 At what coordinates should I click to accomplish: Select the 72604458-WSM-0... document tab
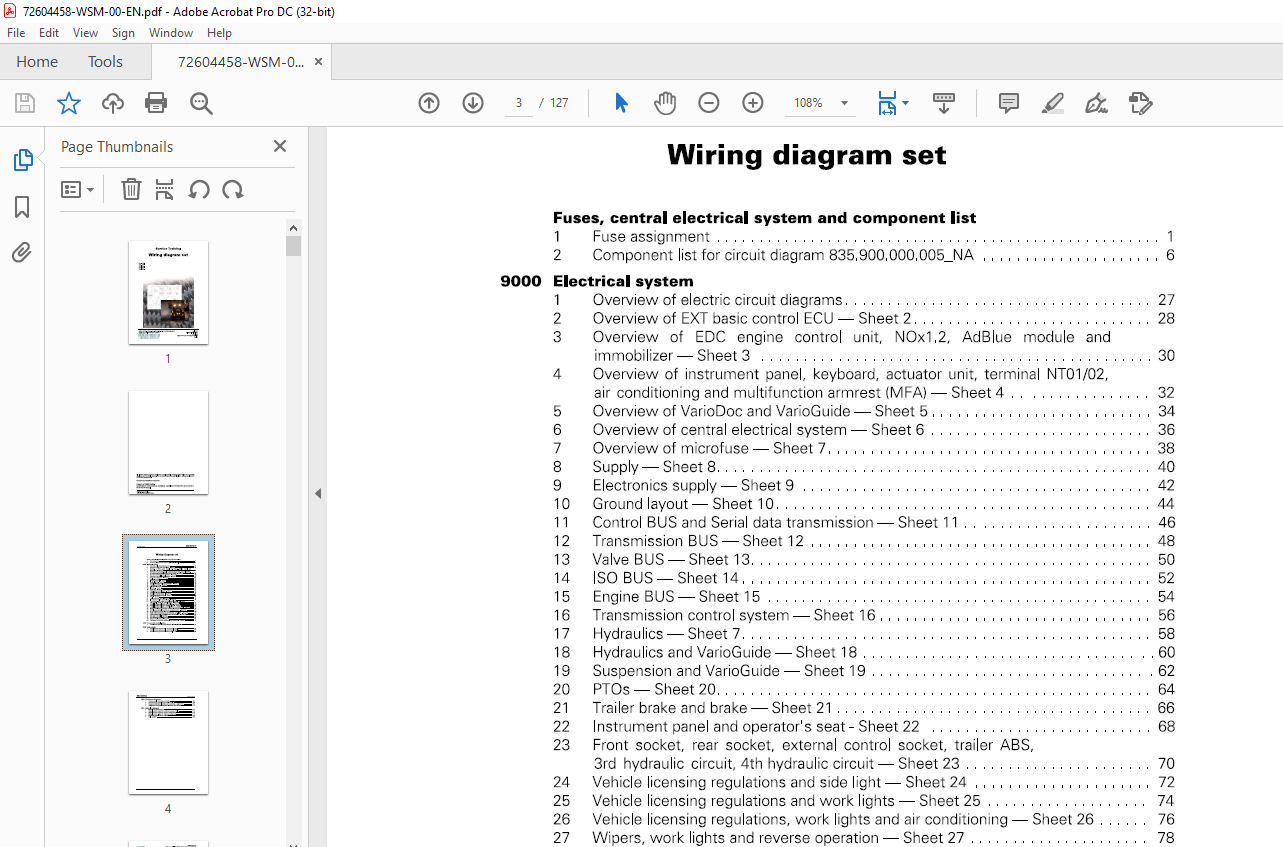[x=241, y=62]
